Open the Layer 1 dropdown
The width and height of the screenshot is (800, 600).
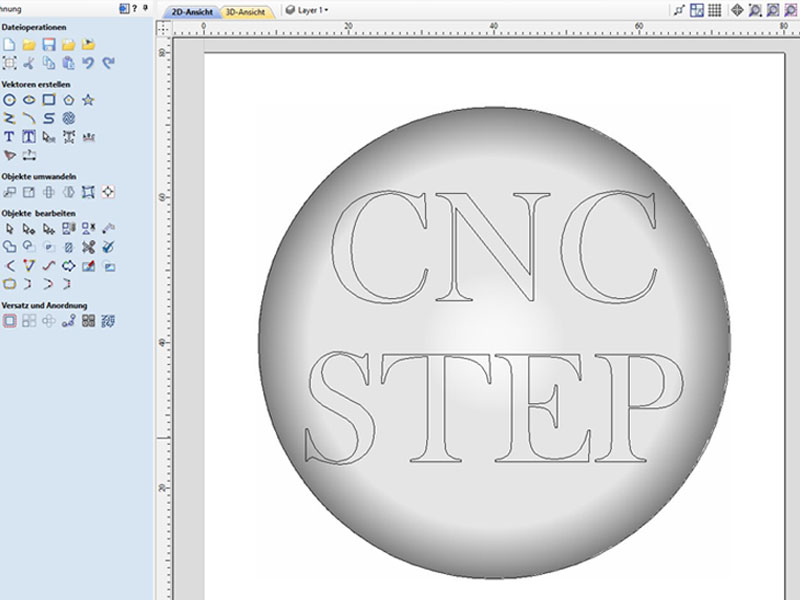click(x=307, y=10)
